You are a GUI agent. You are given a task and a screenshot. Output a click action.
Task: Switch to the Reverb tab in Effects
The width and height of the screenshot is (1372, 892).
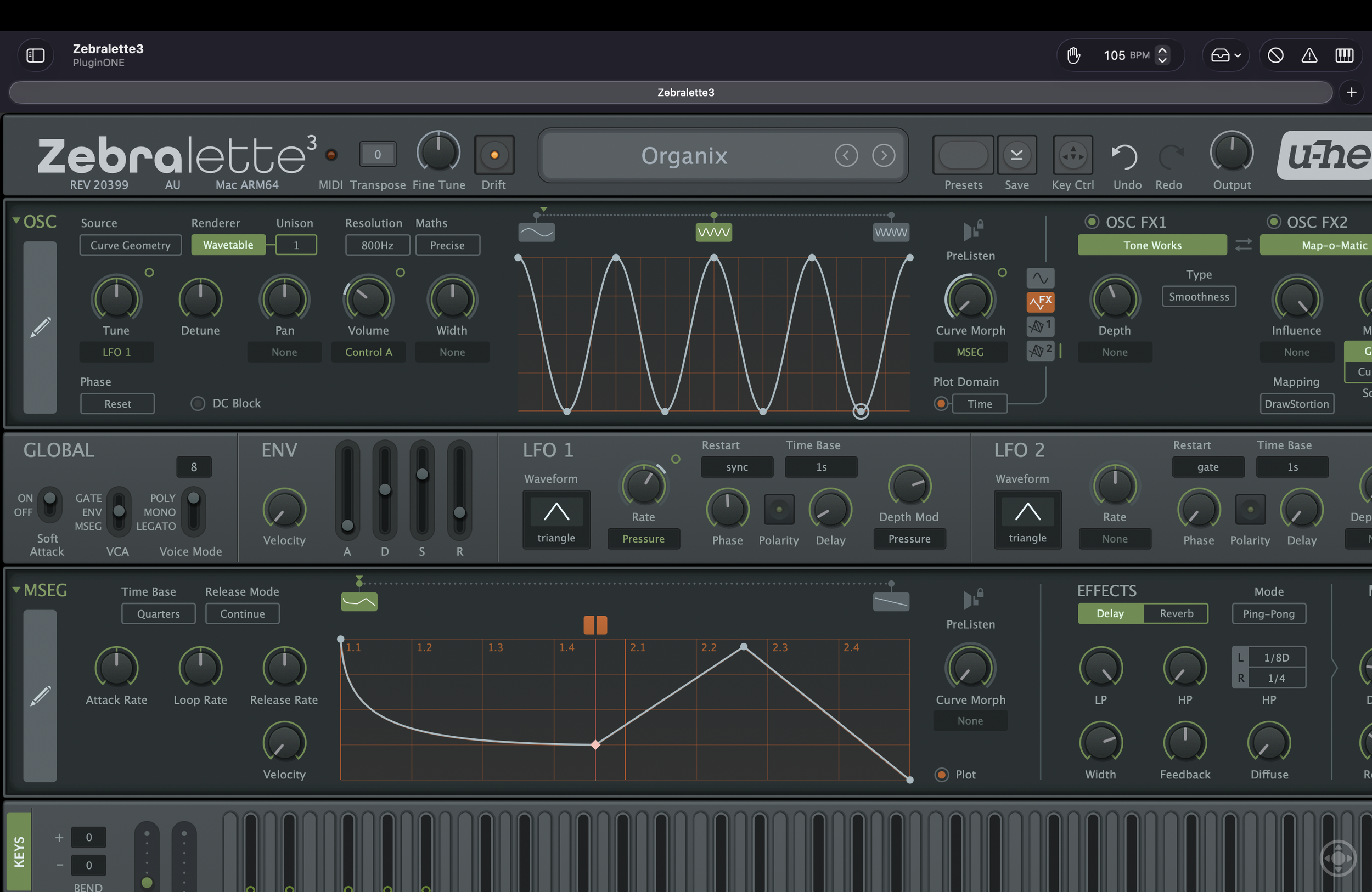click(1176, 613)
